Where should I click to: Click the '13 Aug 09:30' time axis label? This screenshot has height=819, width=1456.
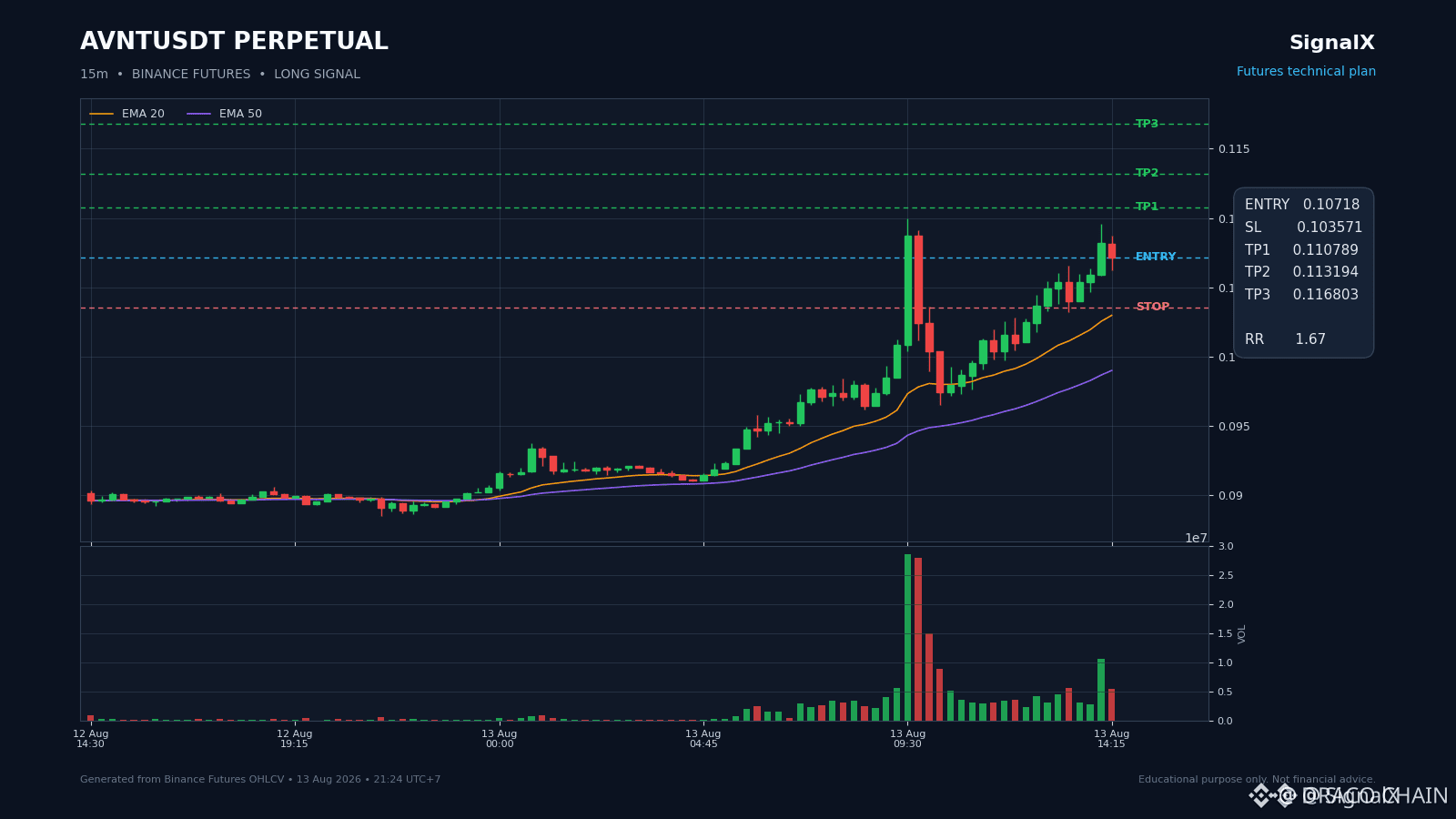pyautogui.click(x=907, y=739)
